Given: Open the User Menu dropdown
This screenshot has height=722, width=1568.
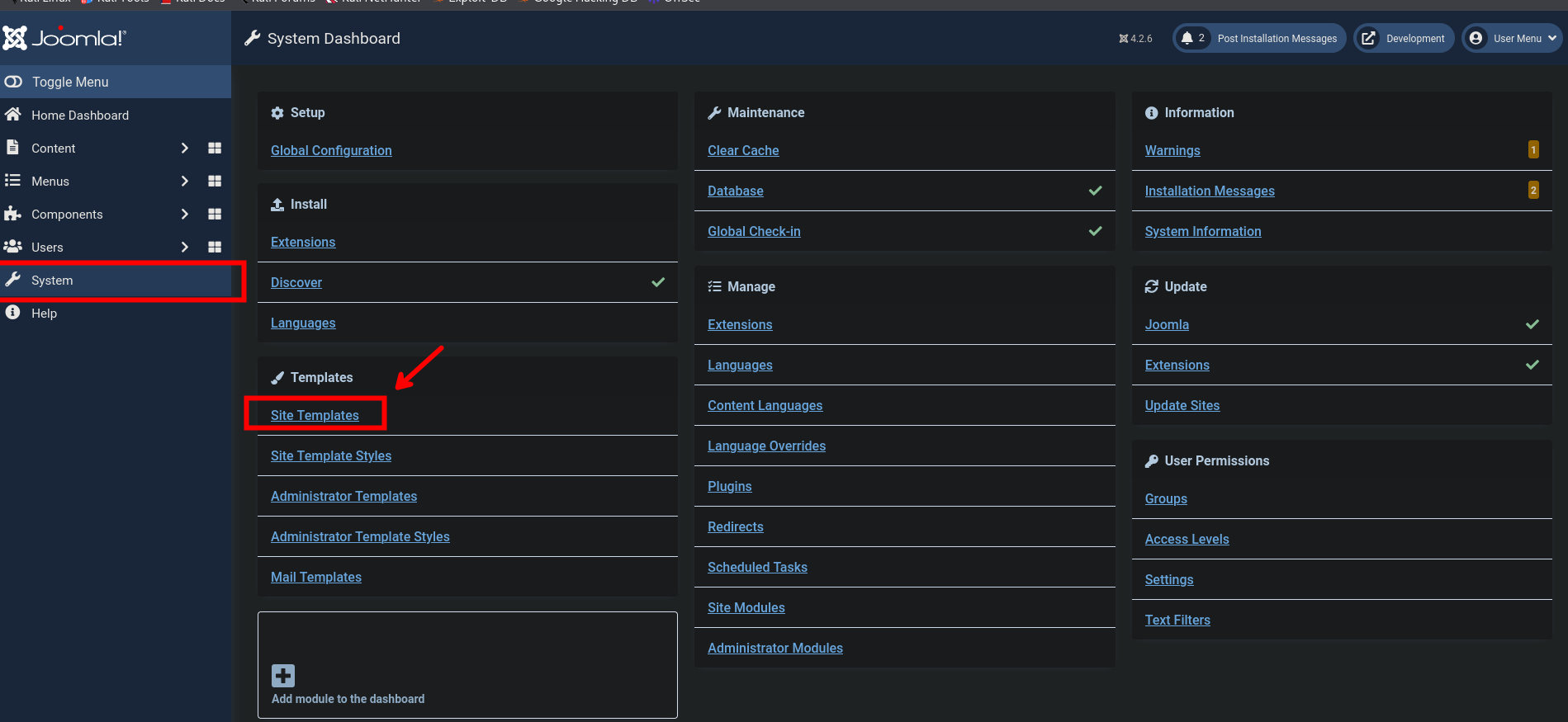Looking at the screenshot, I should coord(1513,38).
